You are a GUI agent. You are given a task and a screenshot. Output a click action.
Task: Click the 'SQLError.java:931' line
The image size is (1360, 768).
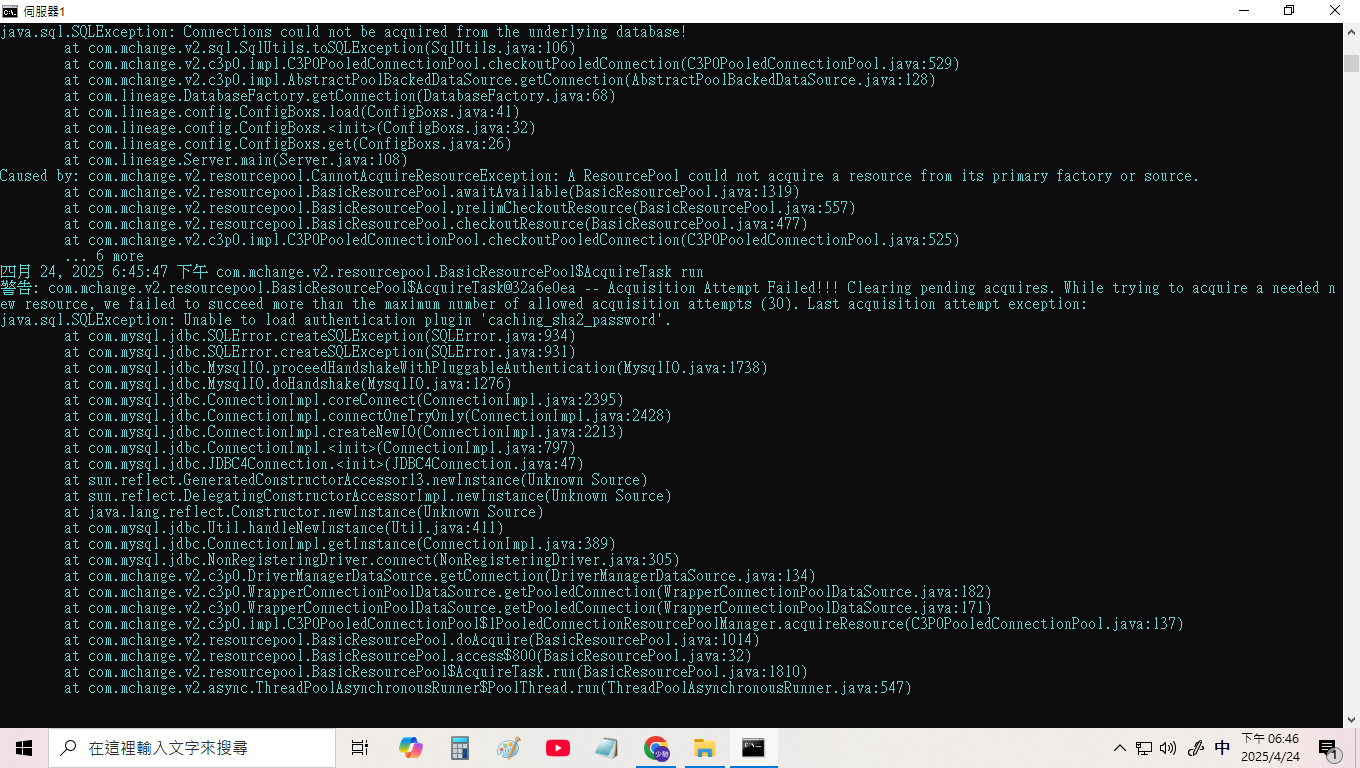[320, 352]
